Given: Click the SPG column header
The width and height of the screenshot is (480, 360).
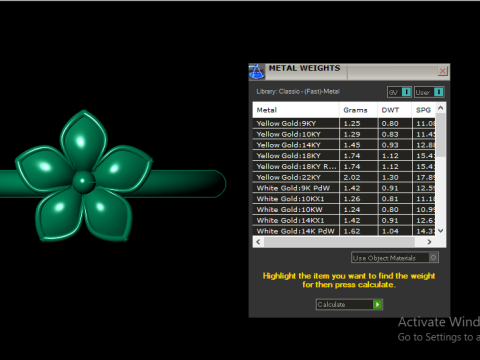Looking at the screenshot, I should point(423,110).
